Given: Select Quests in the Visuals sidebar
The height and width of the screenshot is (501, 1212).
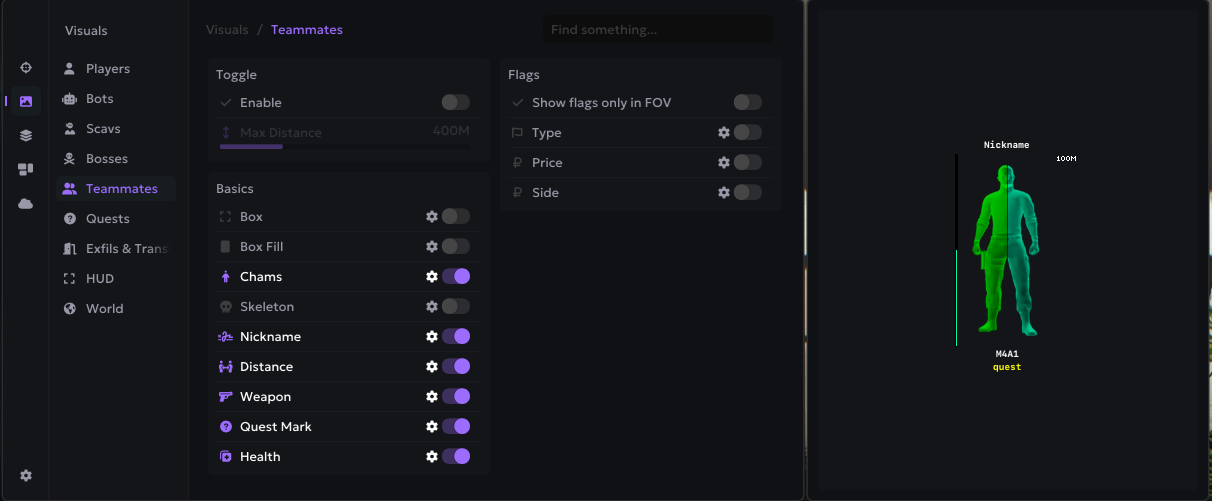Looking at the screenshot, I should (107, 219).
